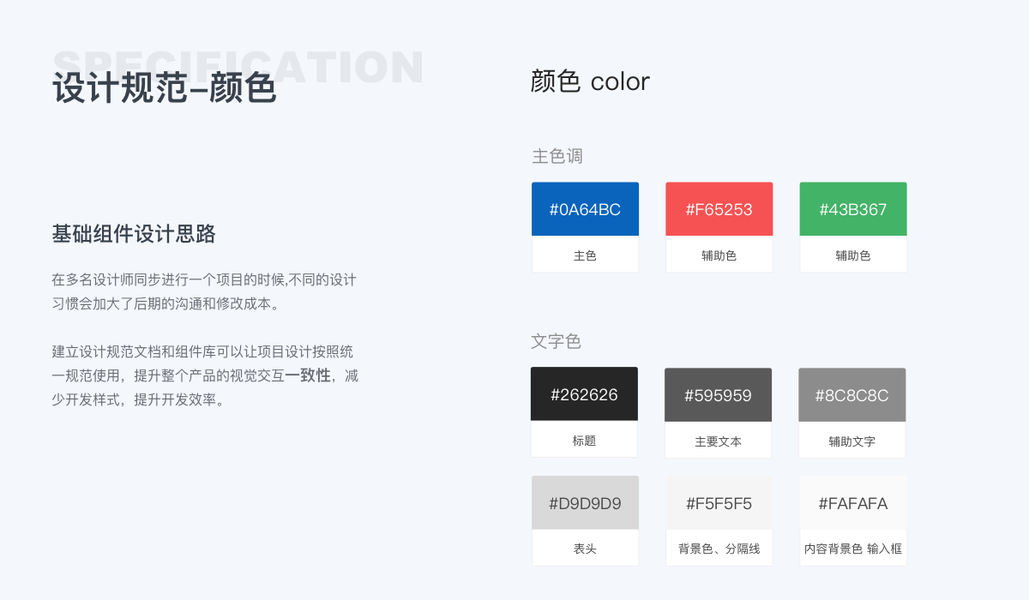Click the 表头 label
This screenshot has width=1029, height=600.
585,549
